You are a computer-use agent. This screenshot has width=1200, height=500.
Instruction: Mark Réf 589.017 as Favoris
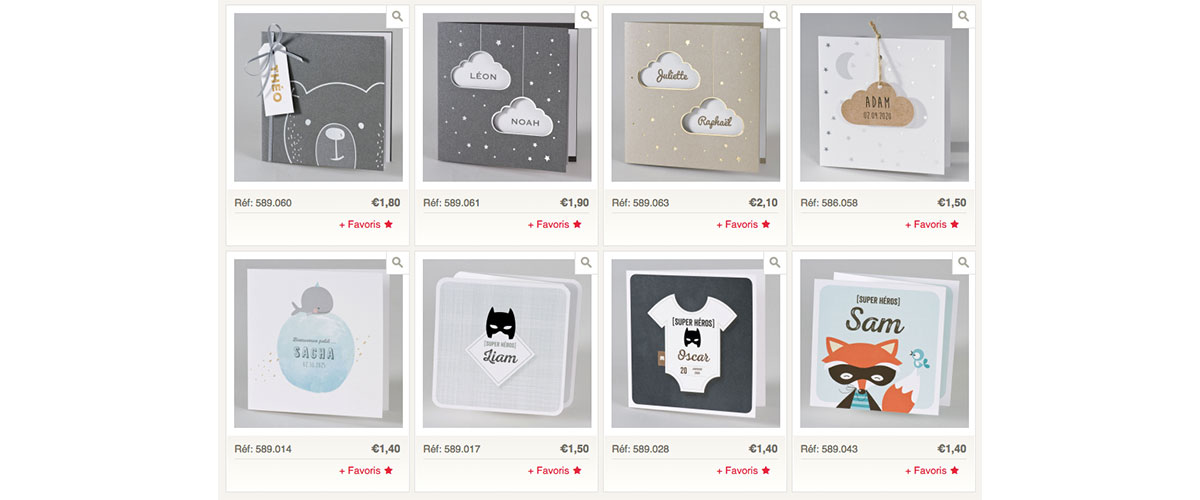point(555,471)
